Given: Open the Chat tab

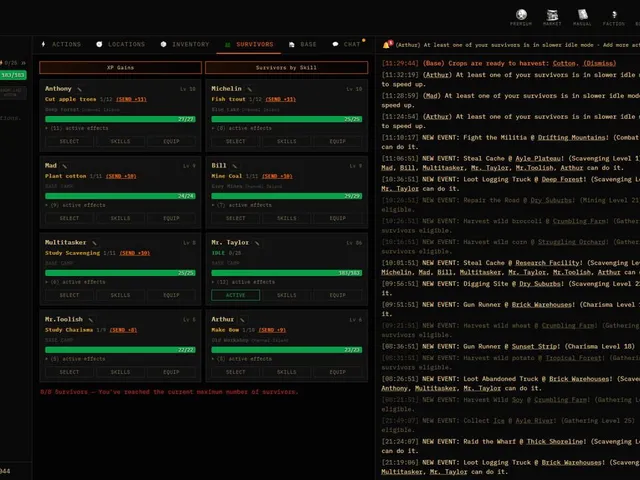Looking at the screenshot, I should click(x=347, y=44).
